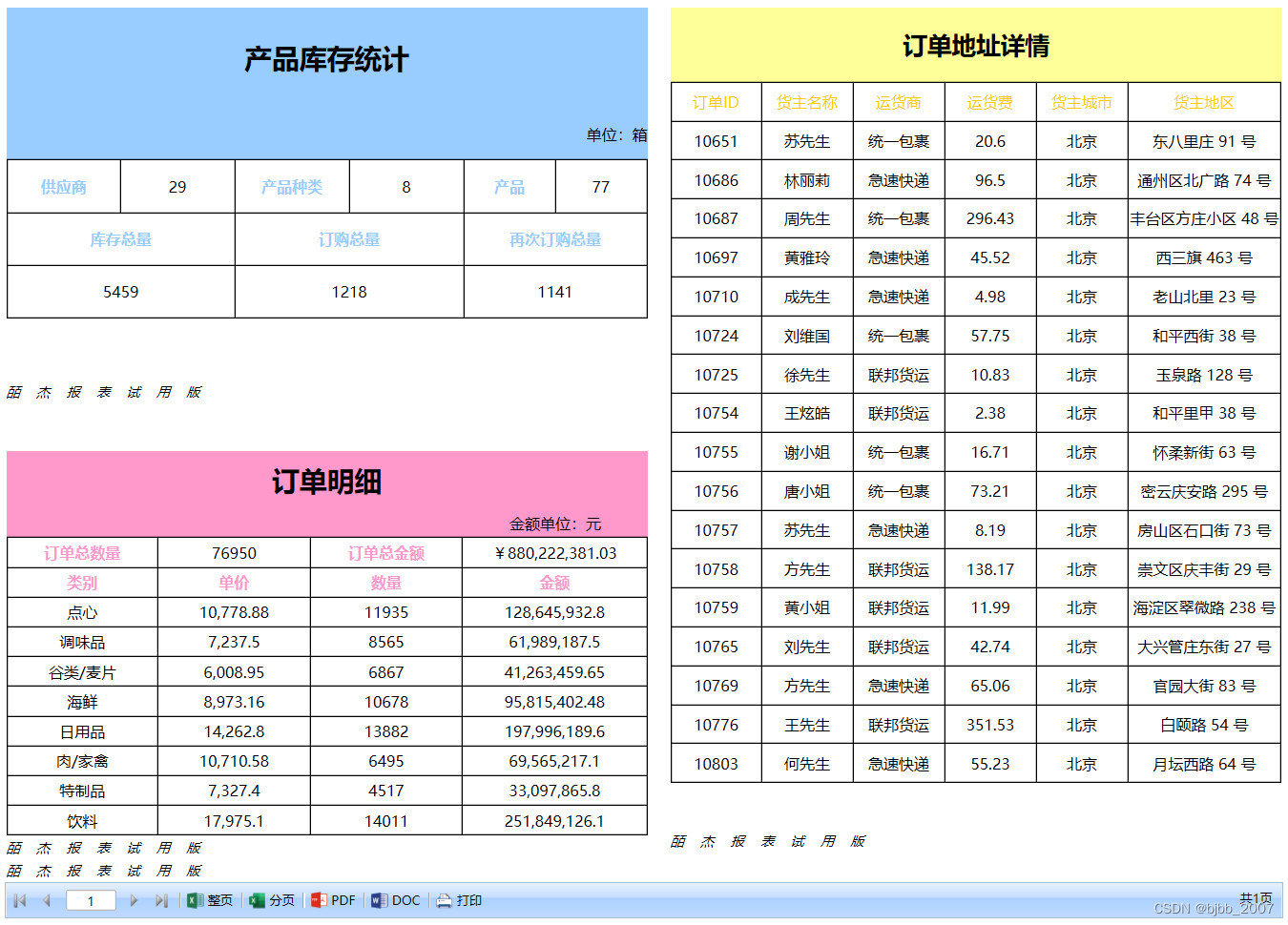The height and width of the screenshot is (925, 1288).
Task: Click the 单价 column header
Action: click(x=234, y=583)
